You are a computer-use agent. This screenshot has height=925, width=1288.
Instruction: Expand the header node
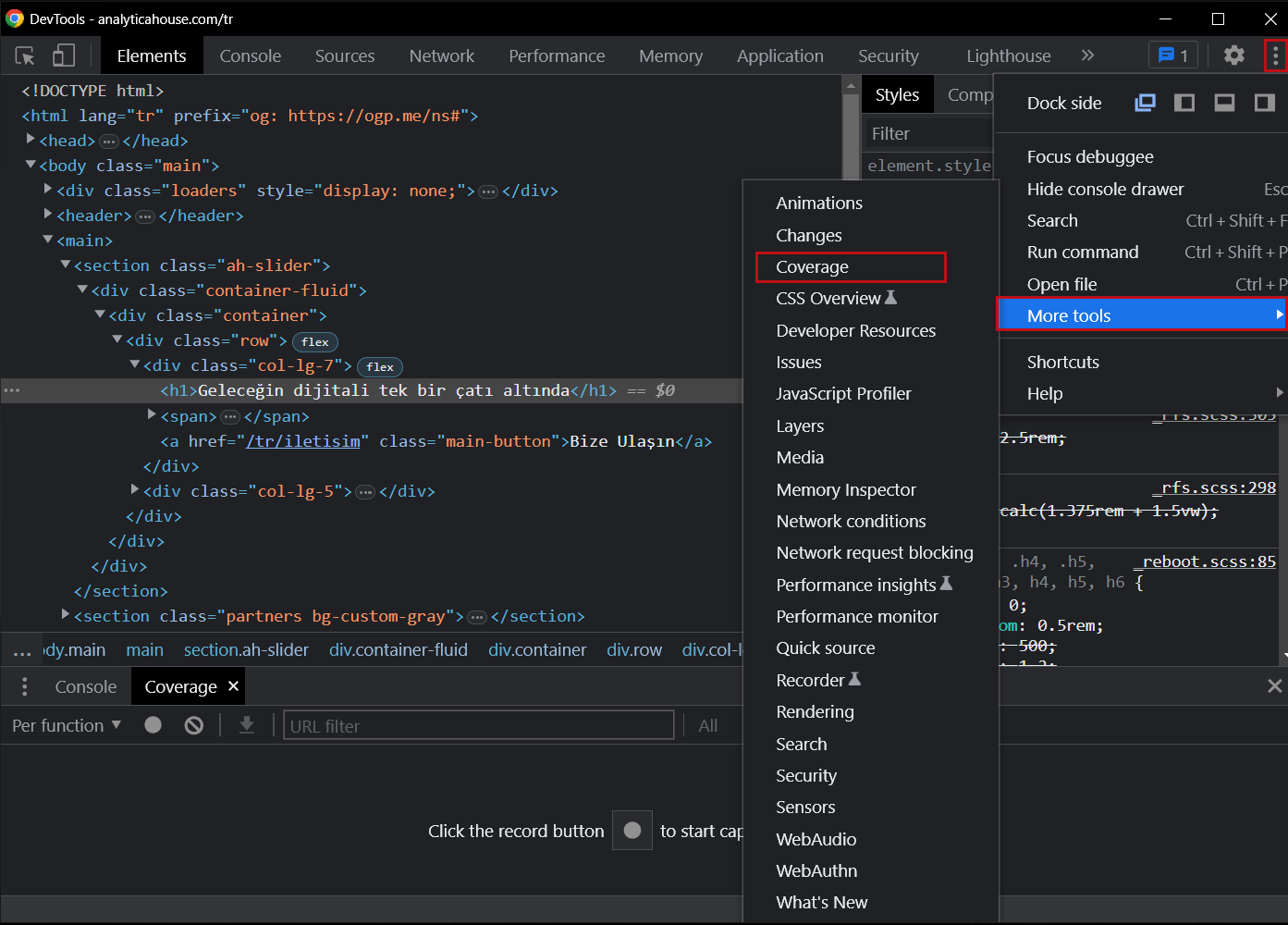[48, 214]
